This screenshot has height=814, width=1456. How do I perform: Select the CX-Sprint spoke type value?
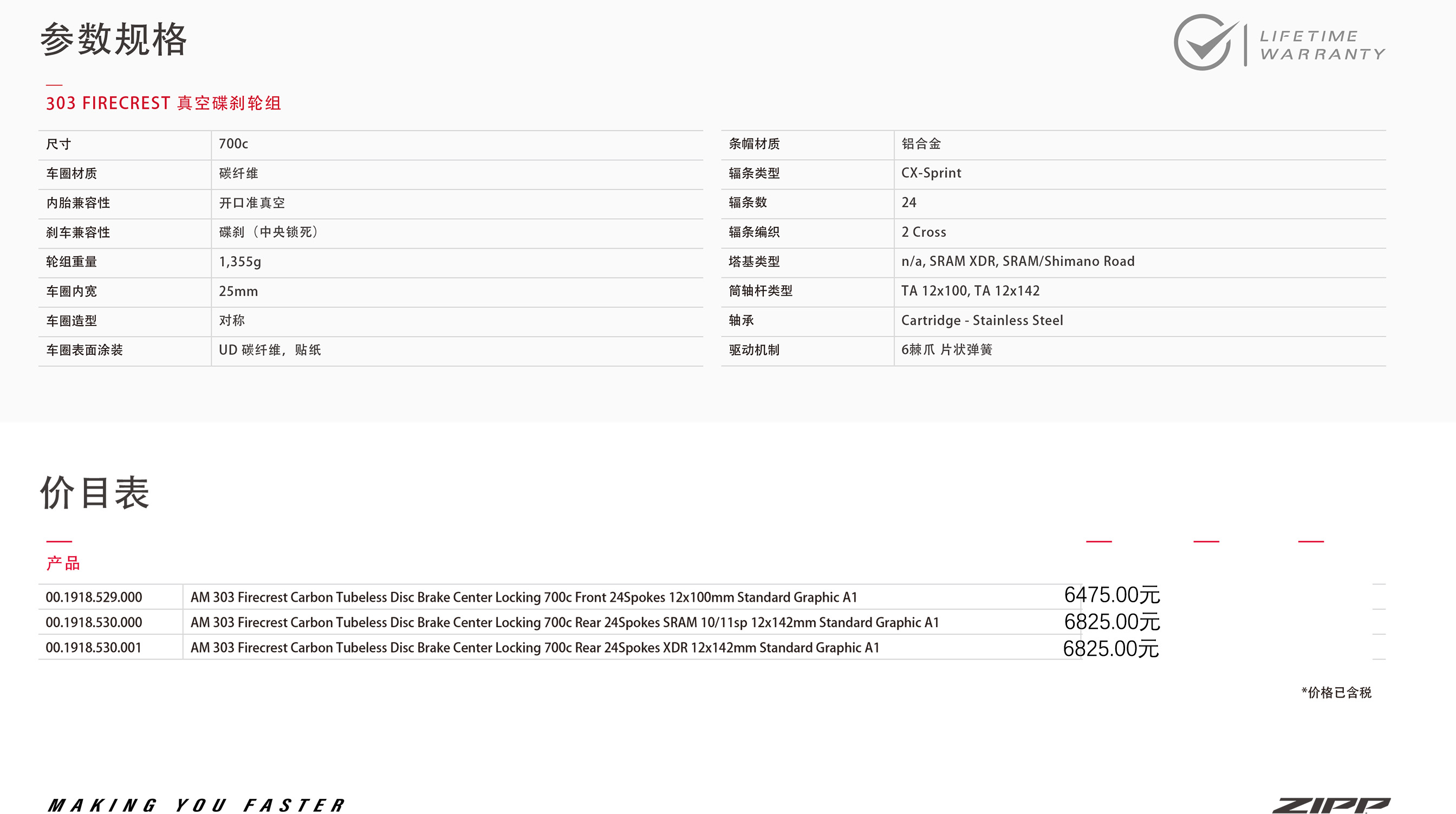tap(932, 173)
